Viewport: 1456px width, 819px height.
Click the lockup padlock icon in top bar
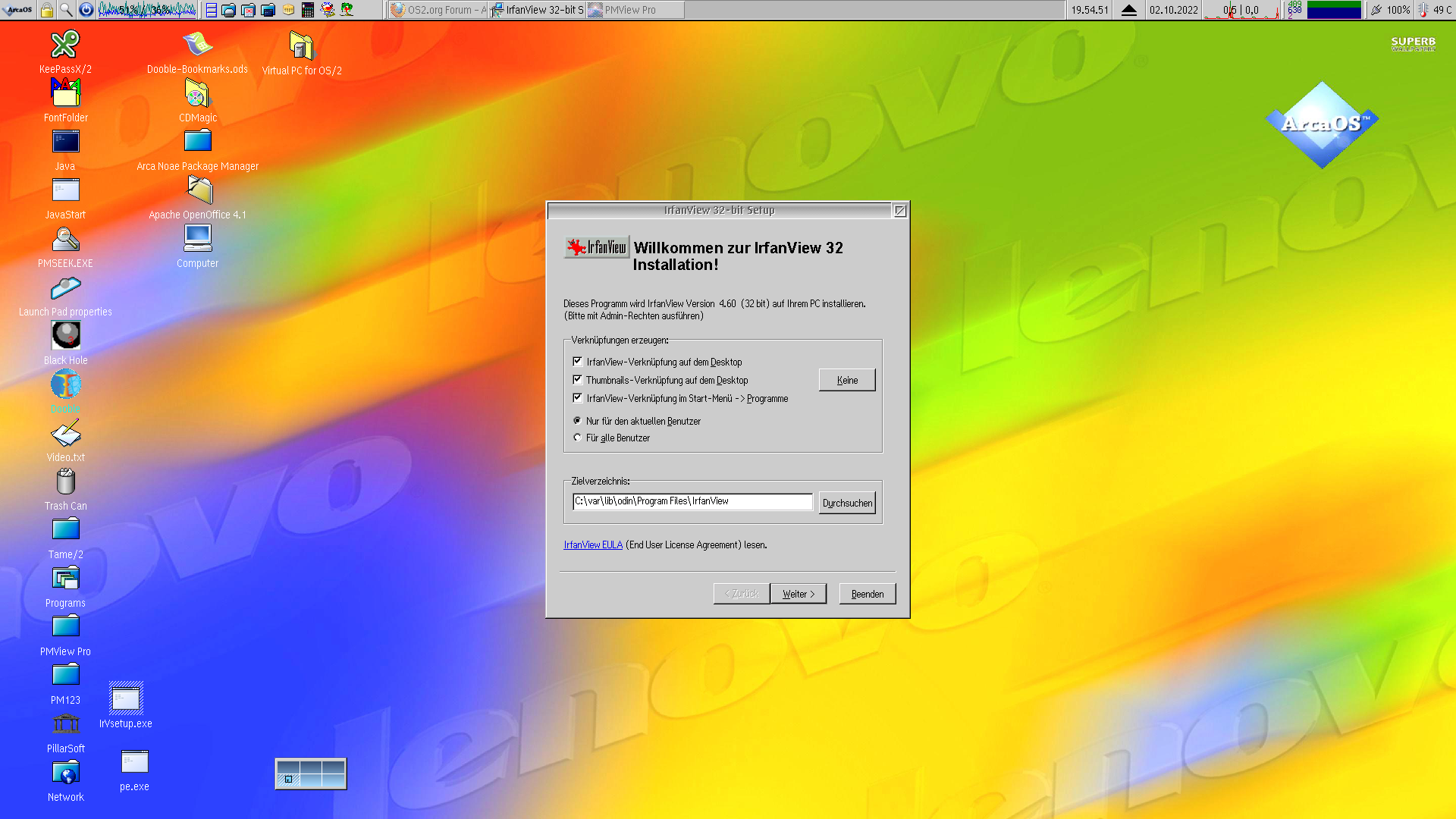click(47, 10)
